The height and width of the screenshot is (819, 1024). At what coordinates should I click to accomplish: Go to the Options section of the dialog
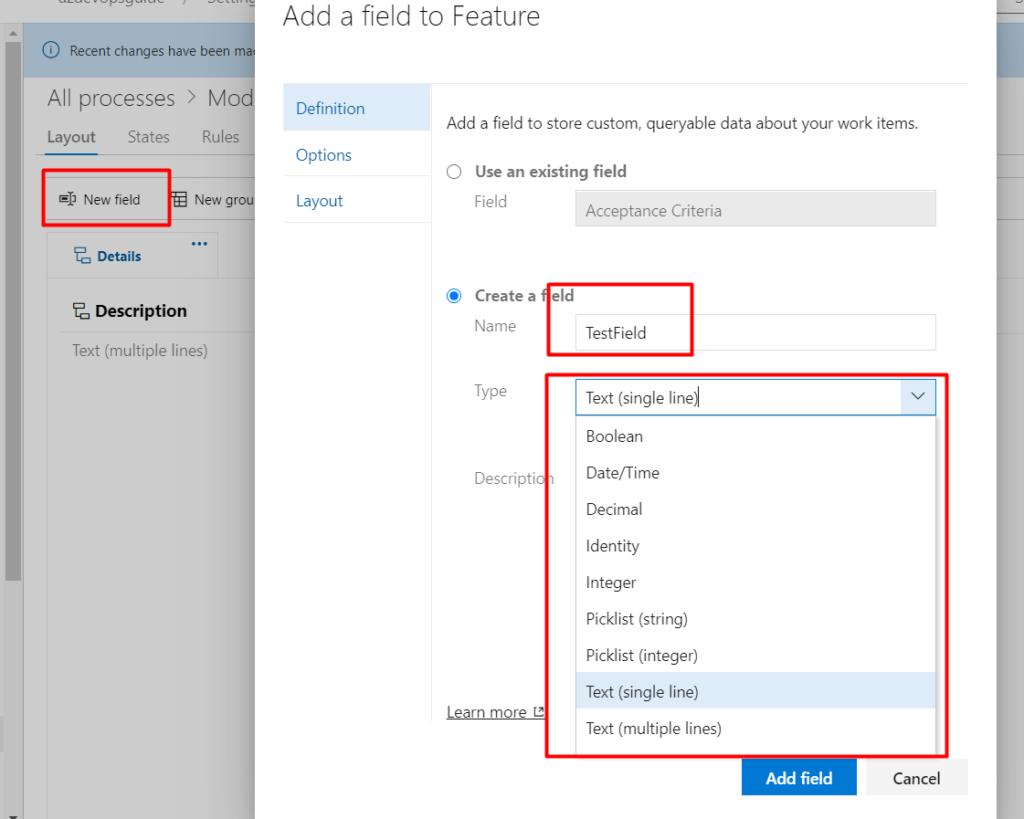pyautogui.click(x=323, y=155)
